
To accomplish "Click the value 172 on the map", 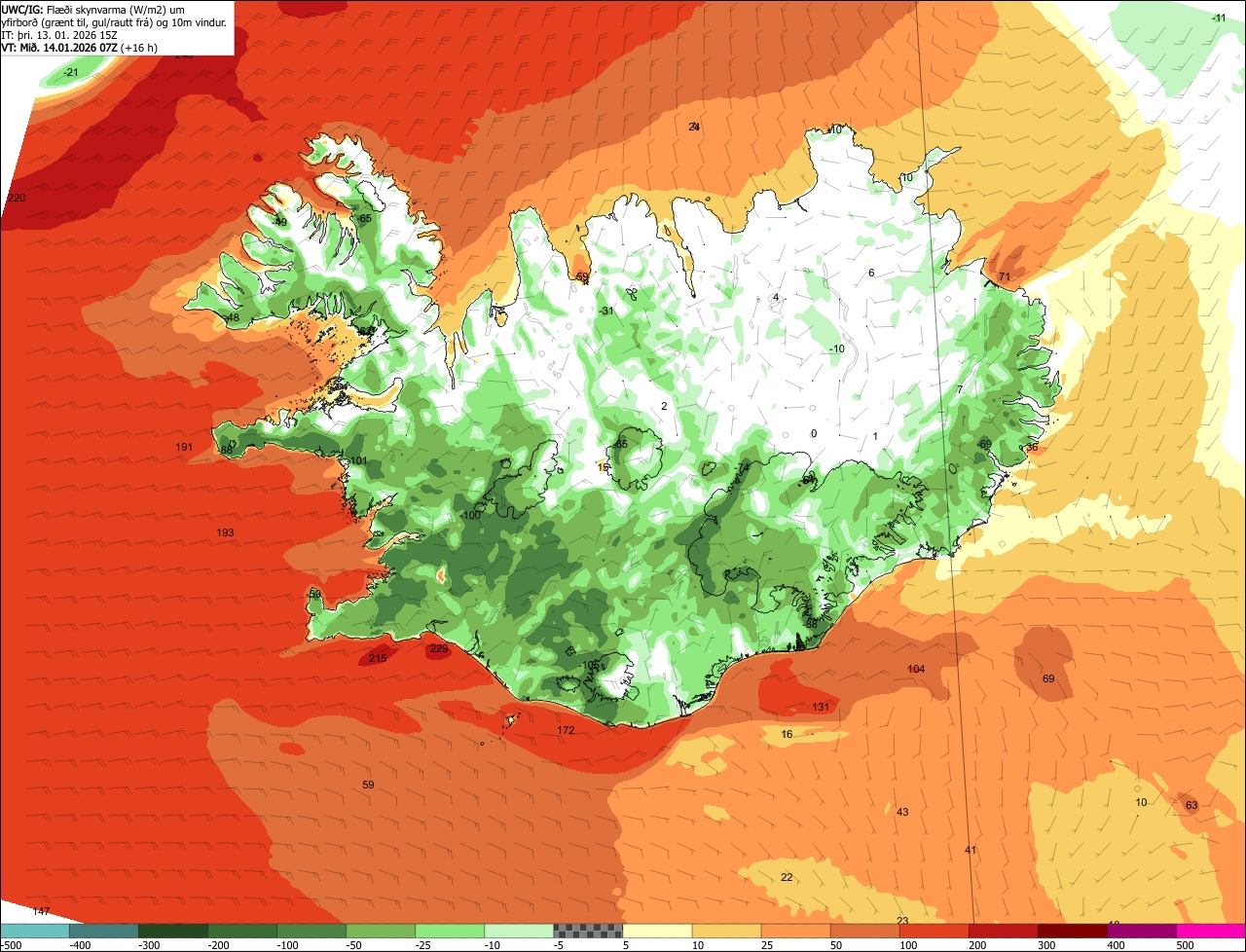I will 566,731.
